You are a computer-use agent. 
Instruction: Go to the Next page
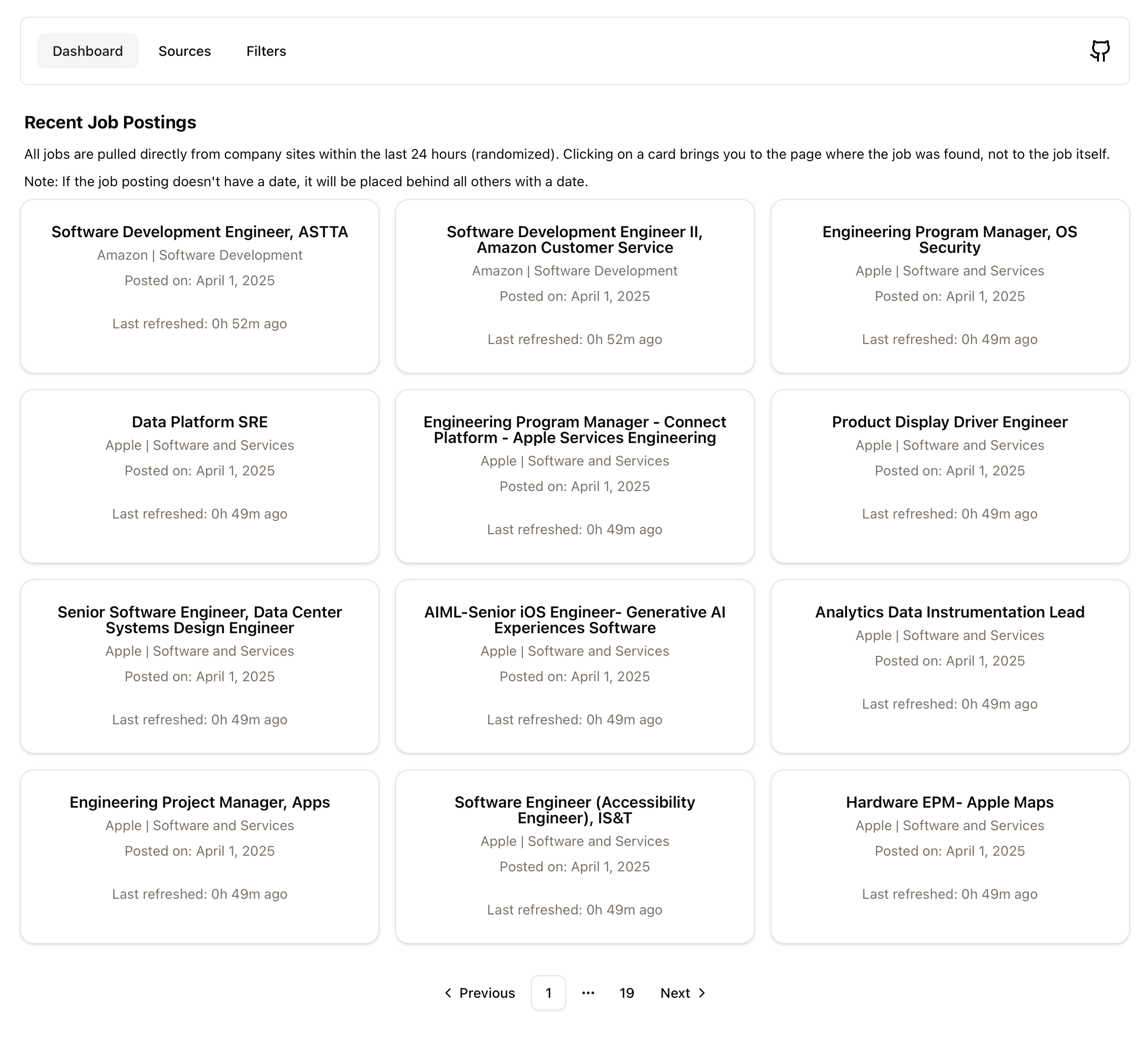click(683, 992)
